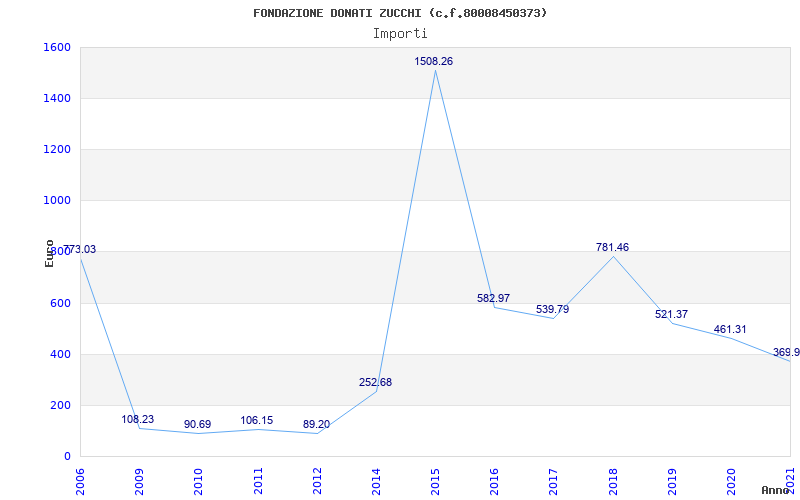Click the 0 y-axis tick label
This screenshot has height=500, width=800.
pos(67,456)
